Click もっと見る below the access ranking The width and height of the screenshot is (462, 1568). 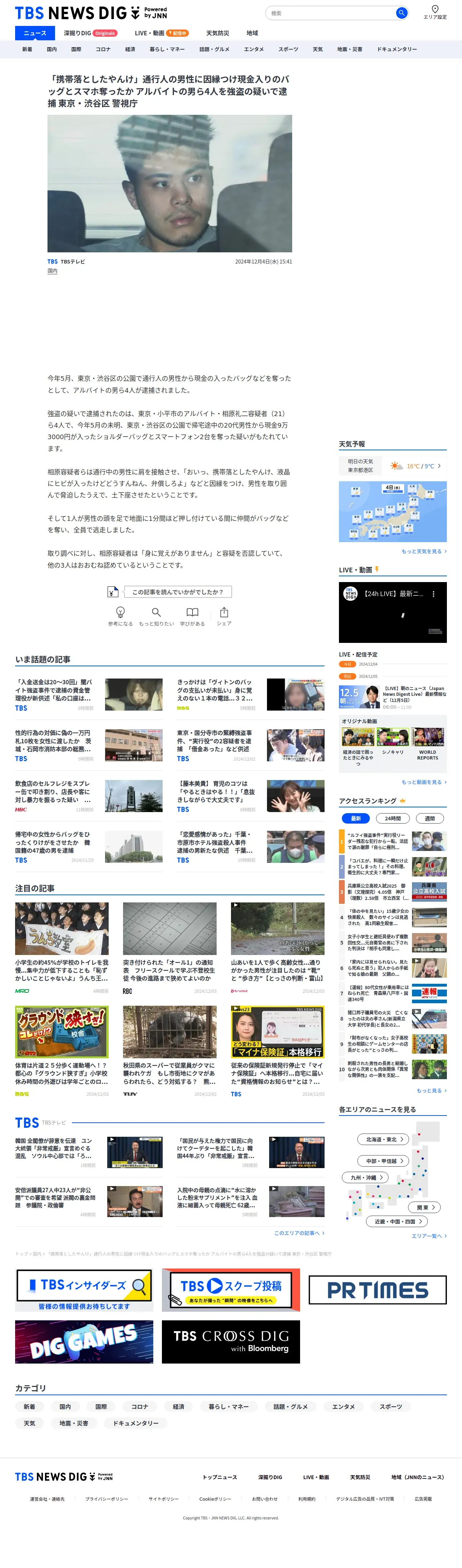click(431, 1091)
